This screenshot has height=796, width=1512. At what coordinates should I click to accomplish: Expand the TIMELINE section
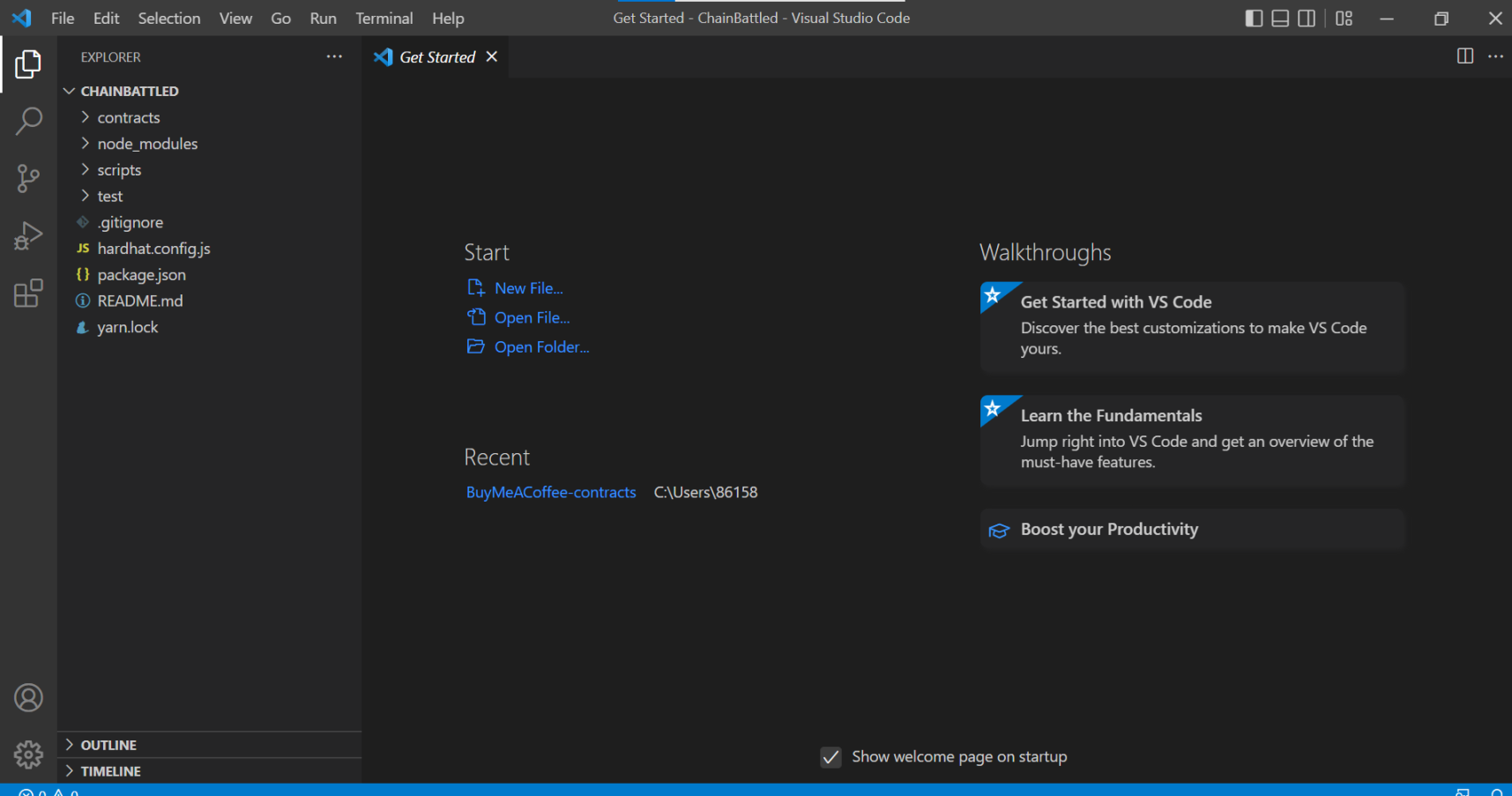point(110,771)
